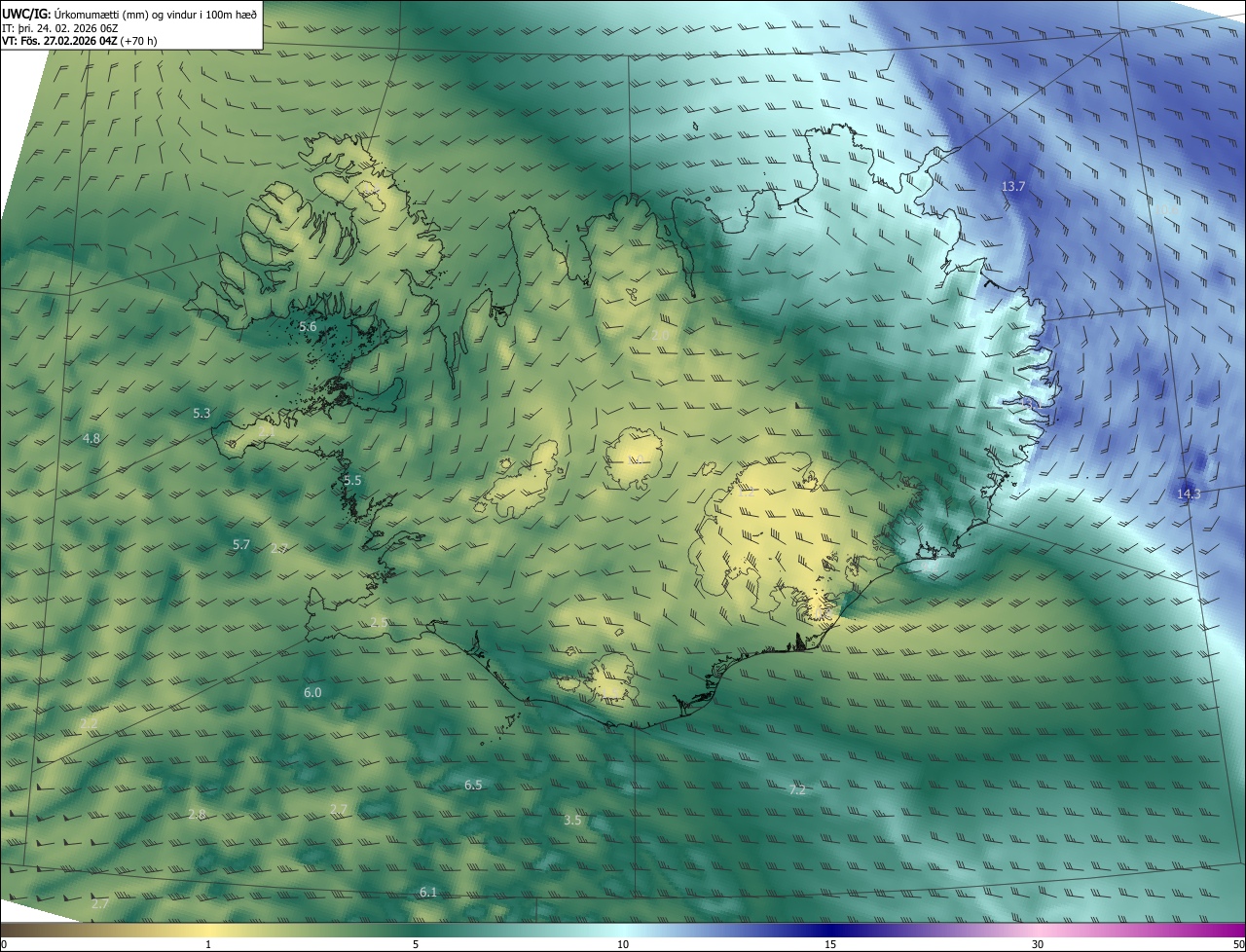Screen dimensions: 1246x952
Task: Click the 5.3 value label on the map
Action: (202, 413)
